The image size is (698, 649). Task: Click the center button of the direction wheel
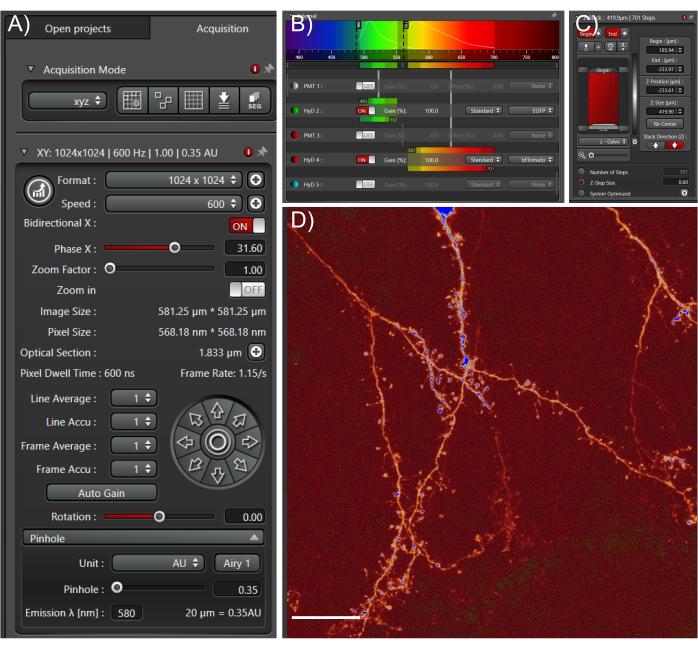(217, 441)
